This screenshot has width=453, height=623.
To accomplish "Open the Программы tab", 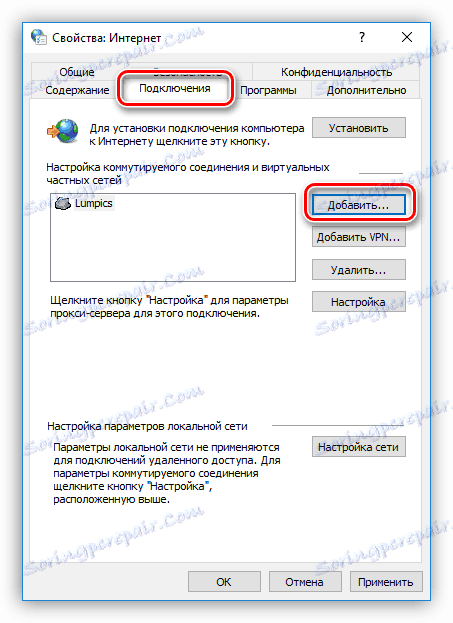I will pos(268,90).
